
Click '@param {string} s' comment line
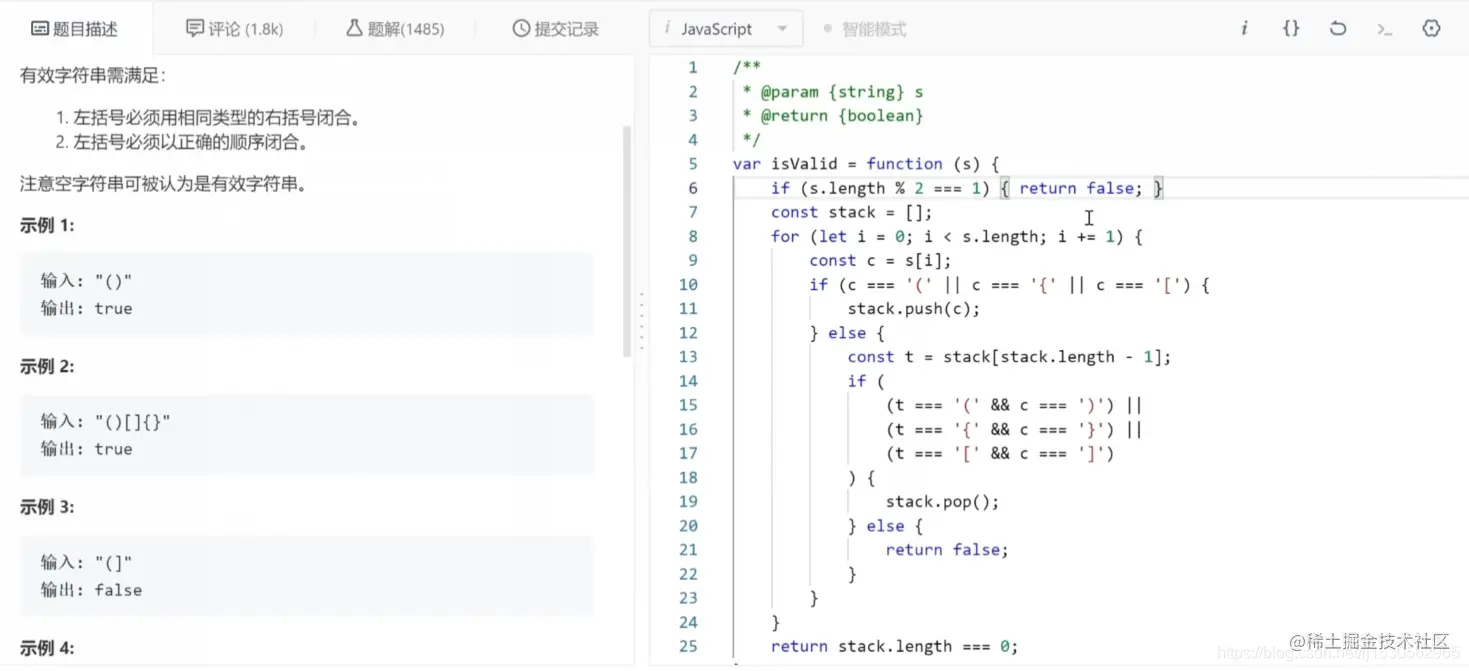841,92
